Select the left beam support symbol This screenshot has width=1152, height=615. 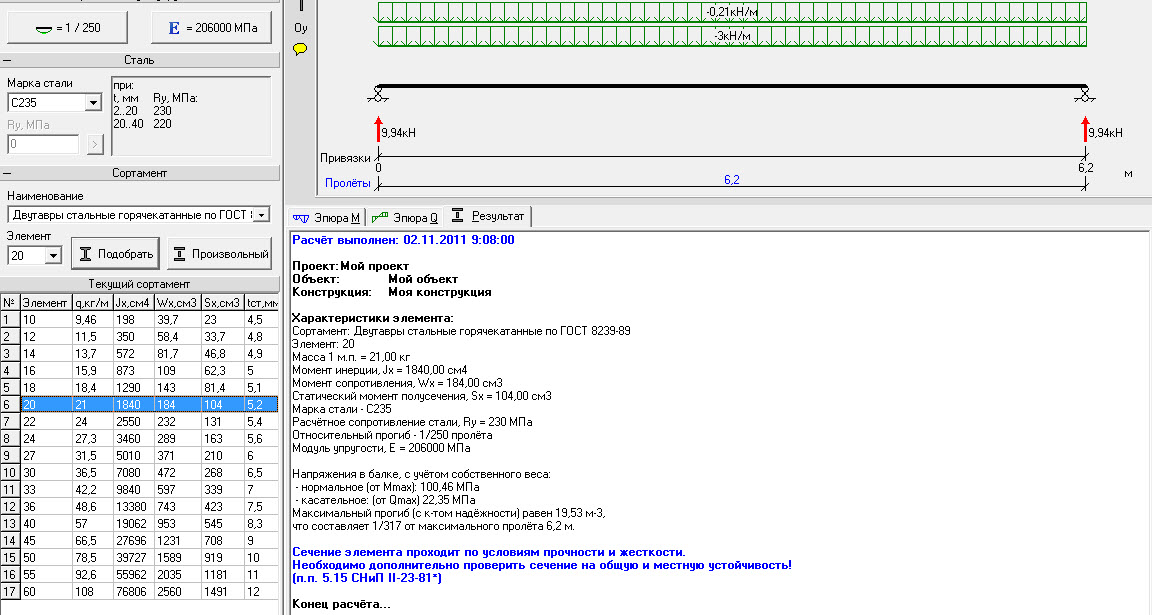(378, 94)
